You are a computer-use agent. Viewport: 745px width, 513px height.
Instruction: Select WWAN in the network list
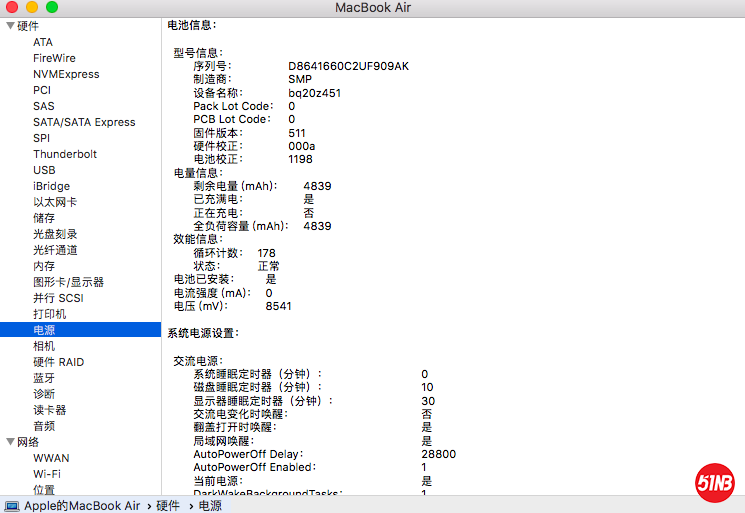(x=51, y=458)
